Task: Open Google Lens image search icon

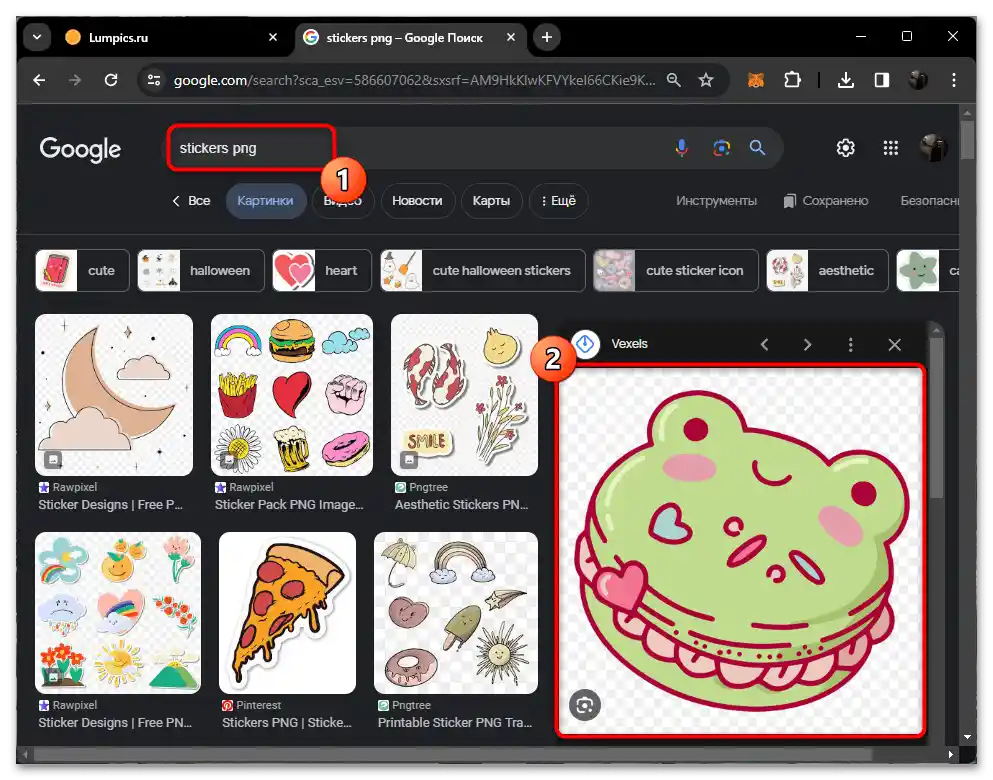Action: (x=721, y=148)
